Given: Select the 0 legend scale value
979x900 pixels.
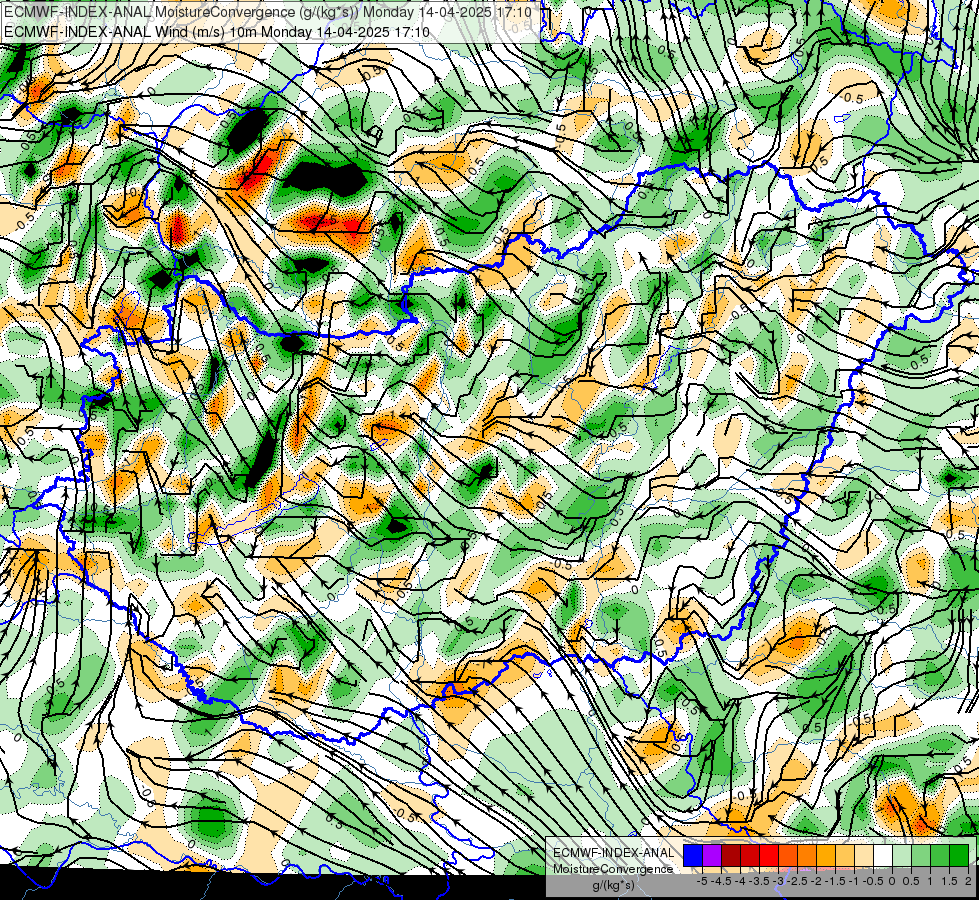Looking at the screenshot, I should coord(892,881).
